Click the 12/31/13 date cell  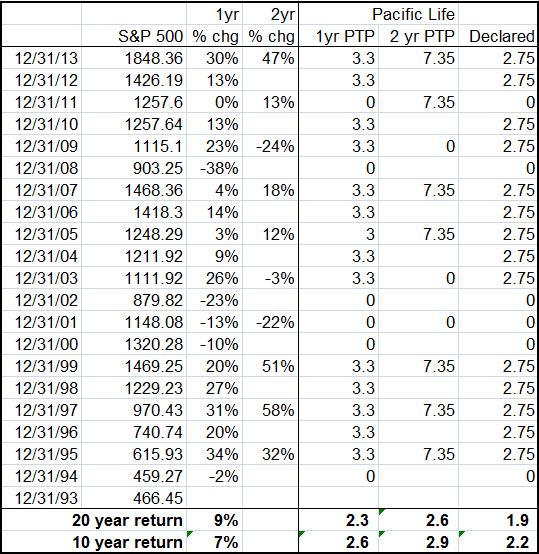click(42, 58)
